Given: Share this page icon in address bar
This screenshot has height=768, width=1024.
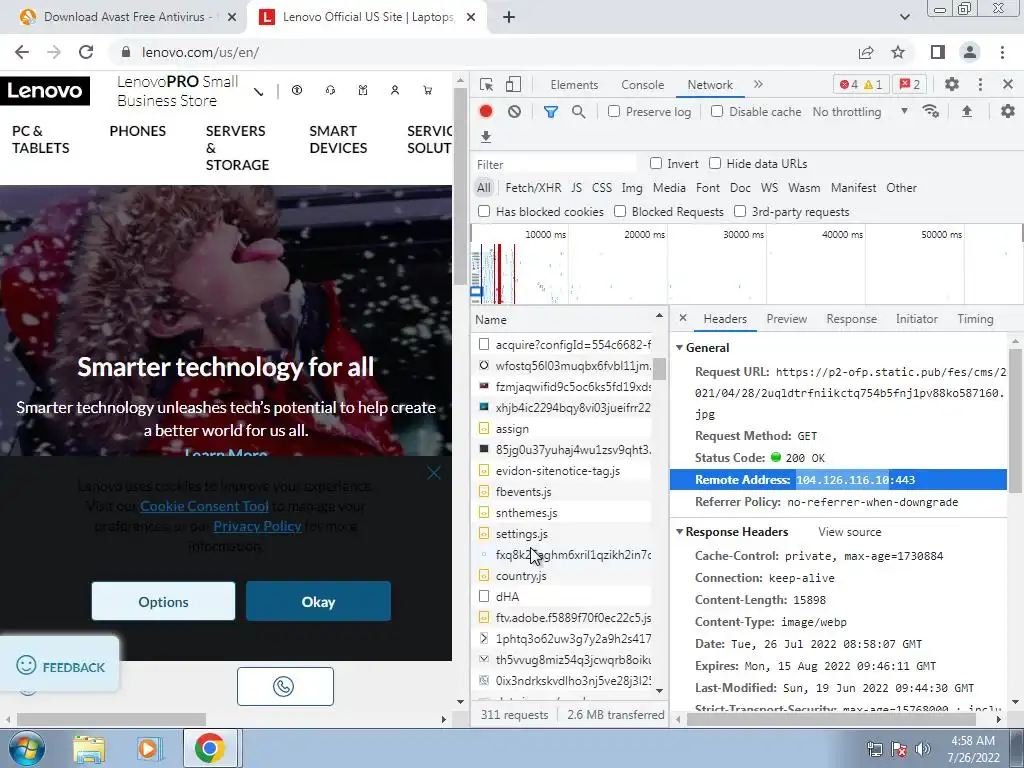Looking at the screenshot, I should click(x=866, y=52).
